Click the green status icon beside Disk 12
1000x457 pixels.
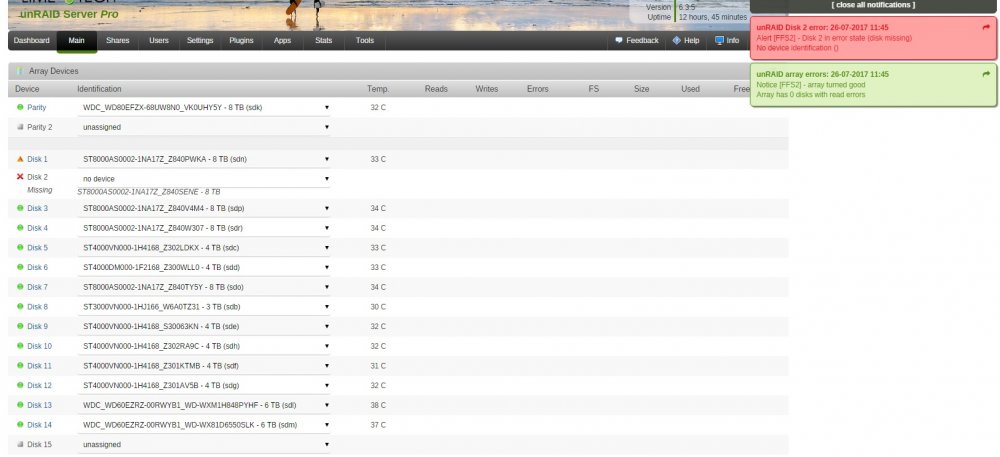pyautogui.click(x=20, y=385)
